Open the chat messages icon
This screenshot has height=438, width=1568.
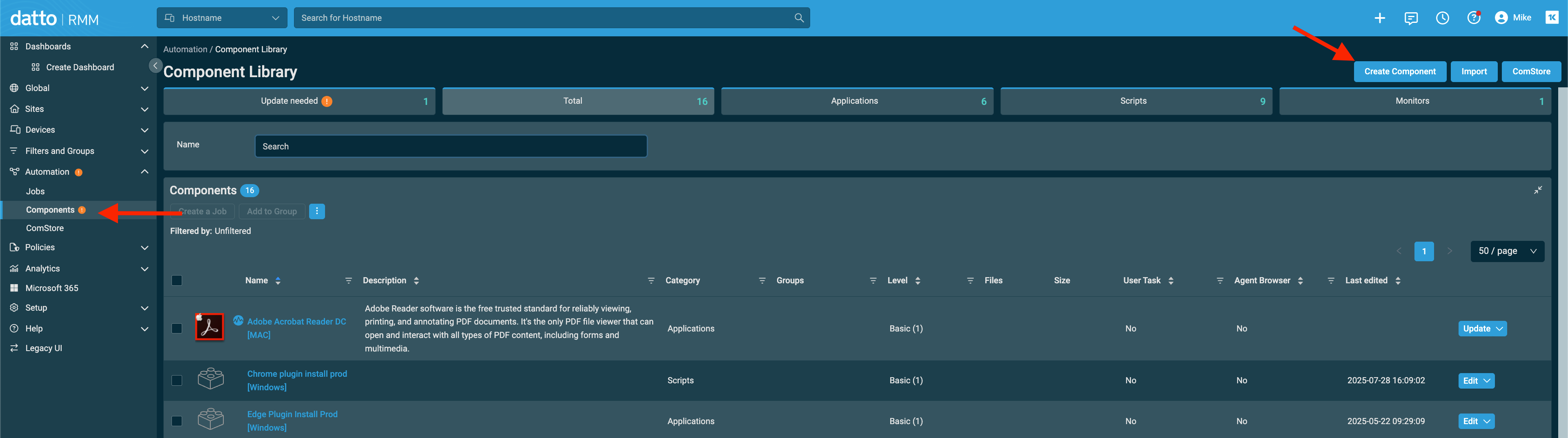(x=1410, y=18)
